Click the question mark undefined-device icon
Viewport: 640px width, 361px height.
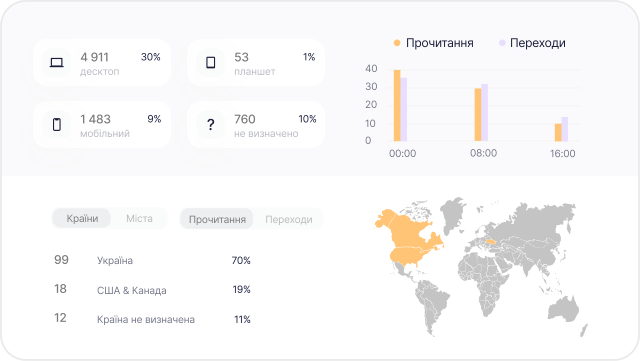211,124
